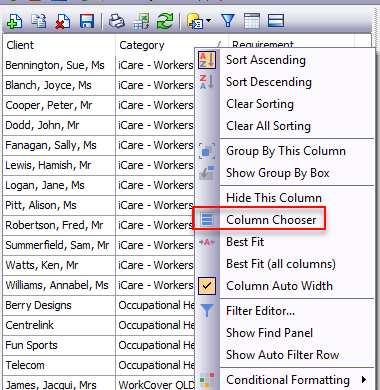Select Best Fit menu entry
380x390 pixels.
point(245,242)
